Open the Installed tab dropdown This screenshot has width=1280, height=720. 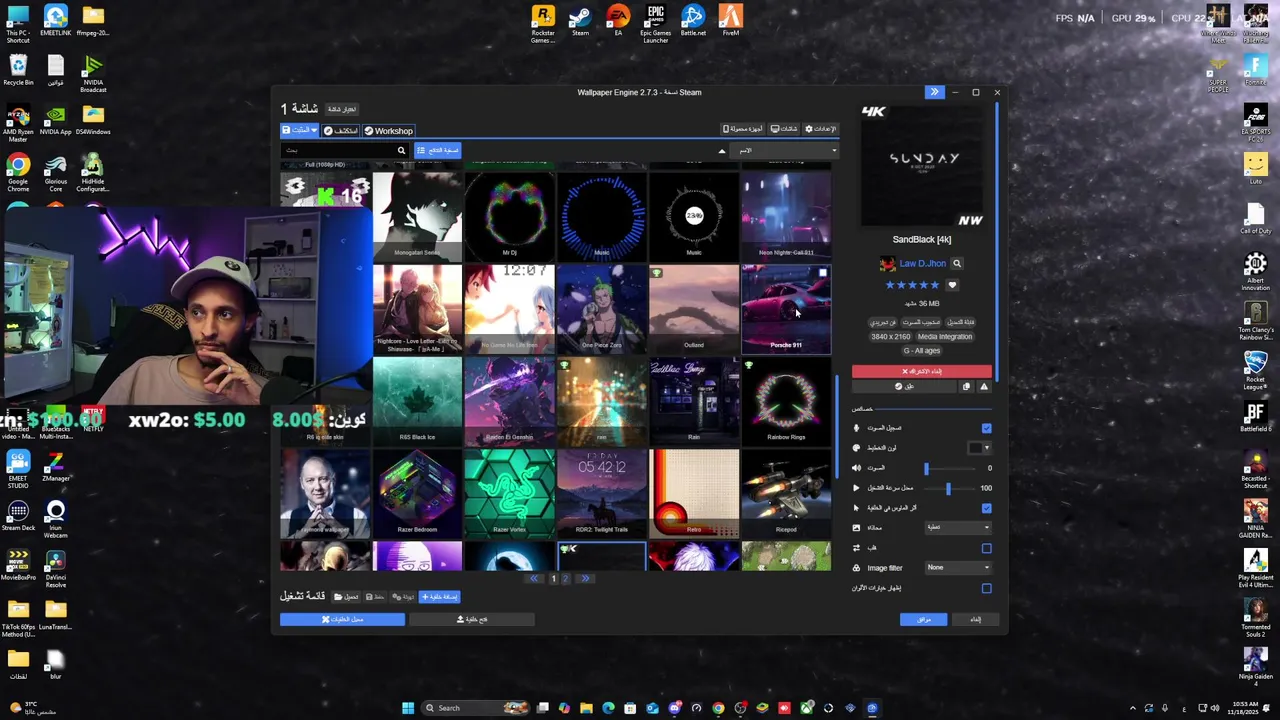[x=299, y=131]
